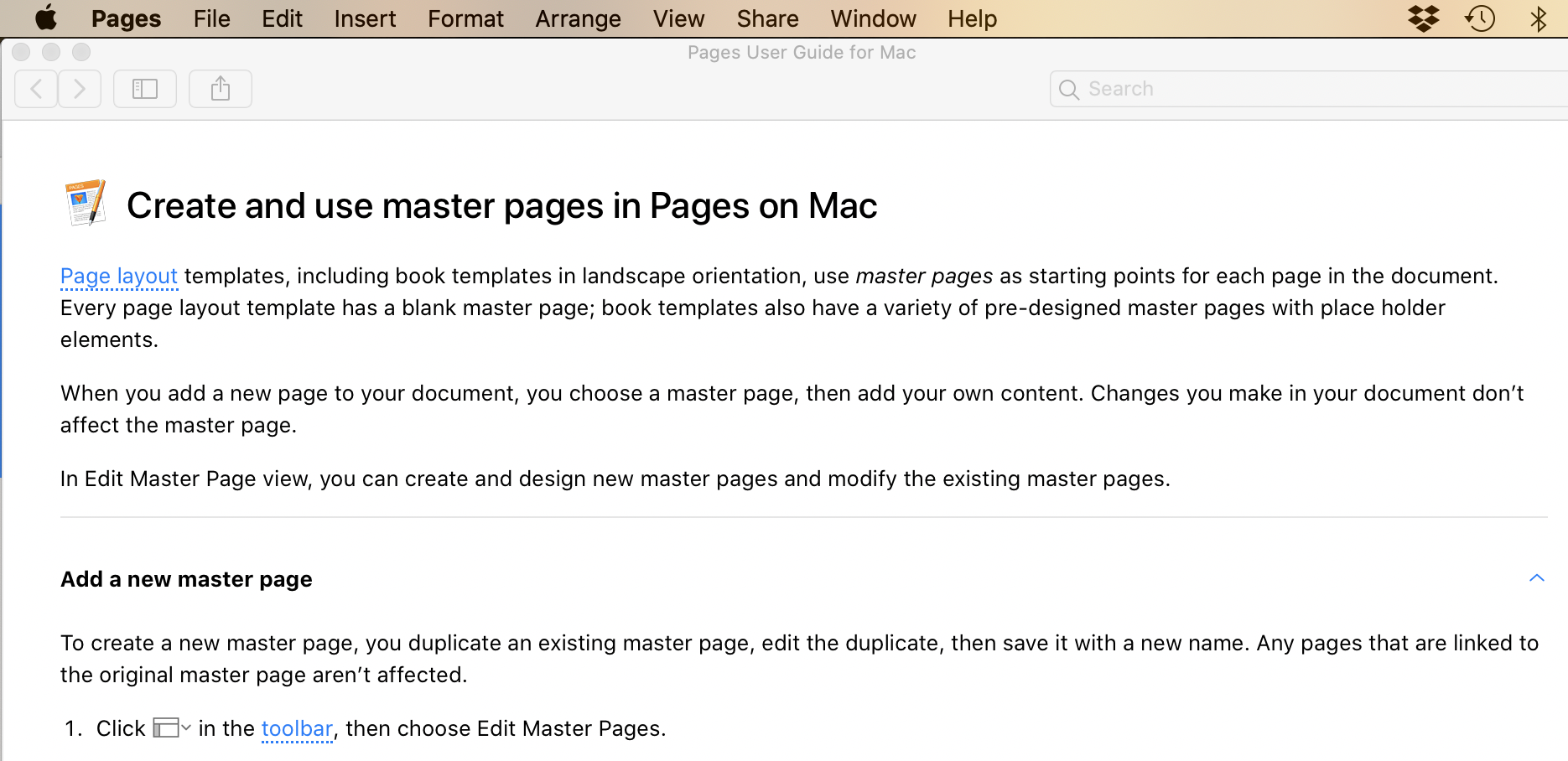Open the Bluetooth menu bar icon

tap(1538, 18)
